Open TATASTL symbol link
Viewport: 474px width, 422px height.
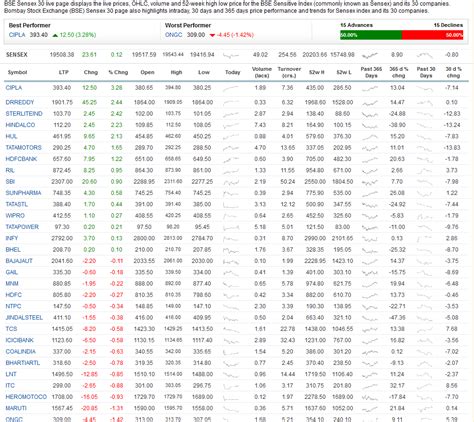click(17, 204)
